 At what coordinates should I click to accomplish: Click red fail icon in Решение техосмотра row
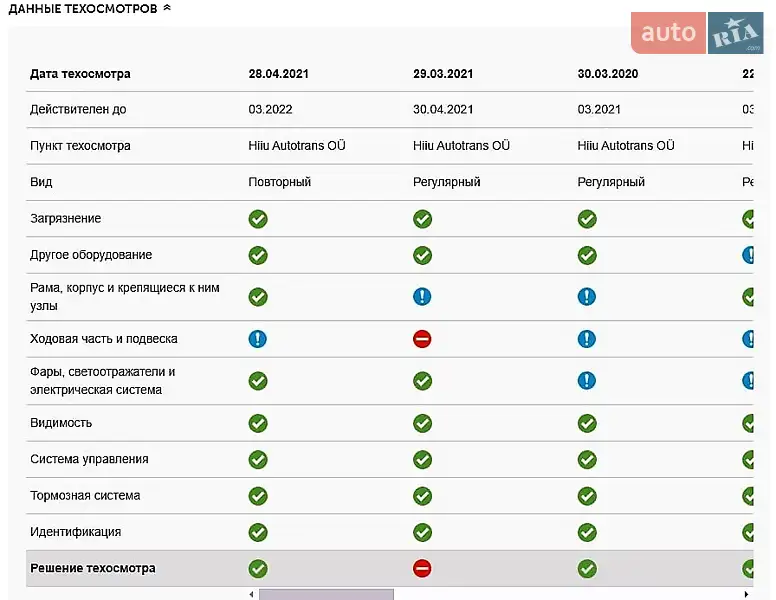(x=422, y=569)
